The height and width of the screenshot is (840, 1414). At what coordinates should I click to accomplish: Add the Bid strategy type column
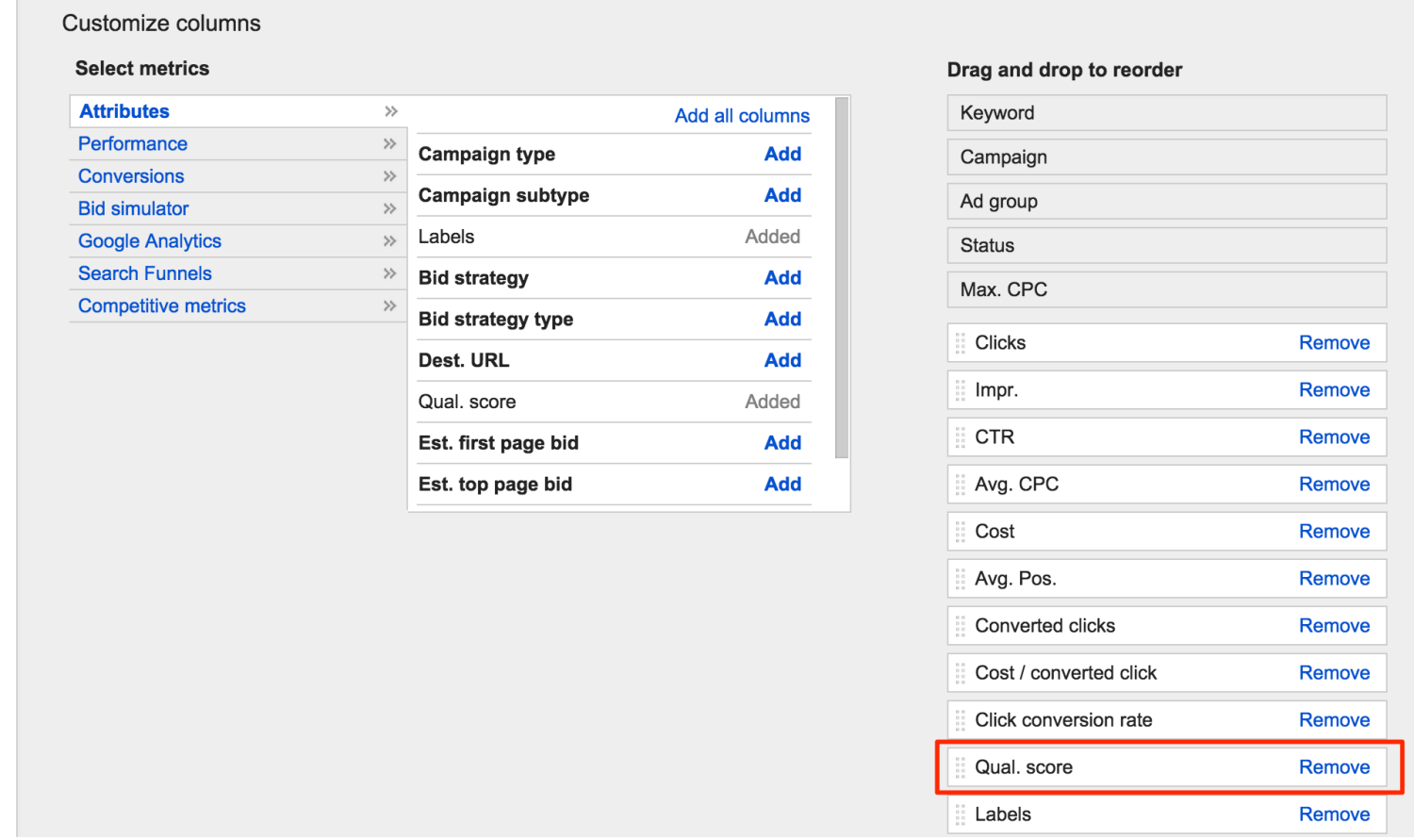pos(782,320)
